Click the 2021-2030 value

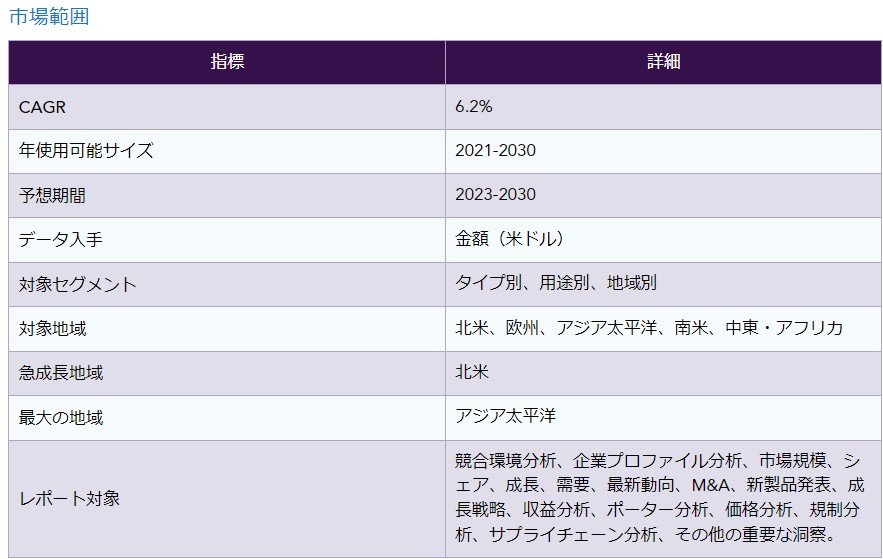(496, 150)
